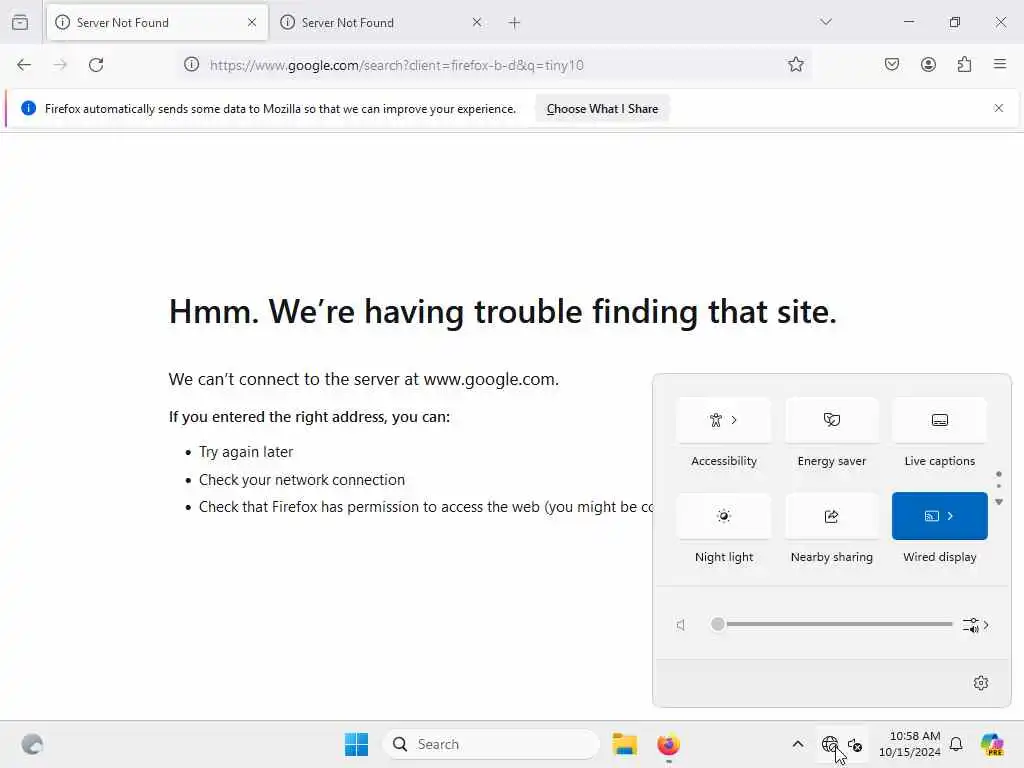Open a new tab with plus

coord(515,23)
